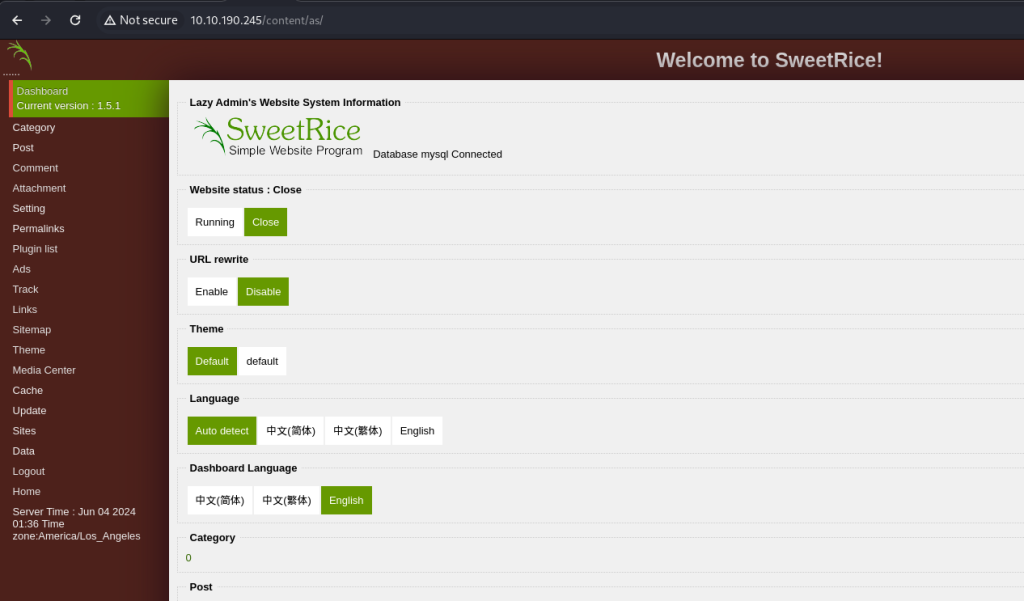Open Links in sidebar

click(25, 310)
